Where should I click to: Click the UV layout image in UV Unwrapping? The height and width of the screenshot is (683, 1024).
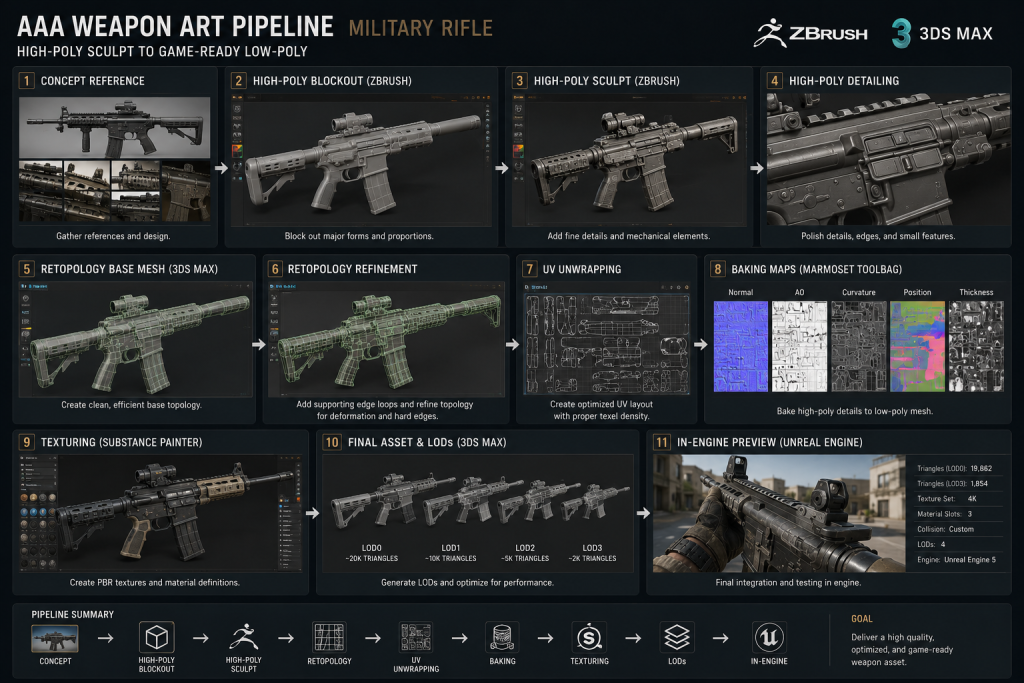[607, 344]
